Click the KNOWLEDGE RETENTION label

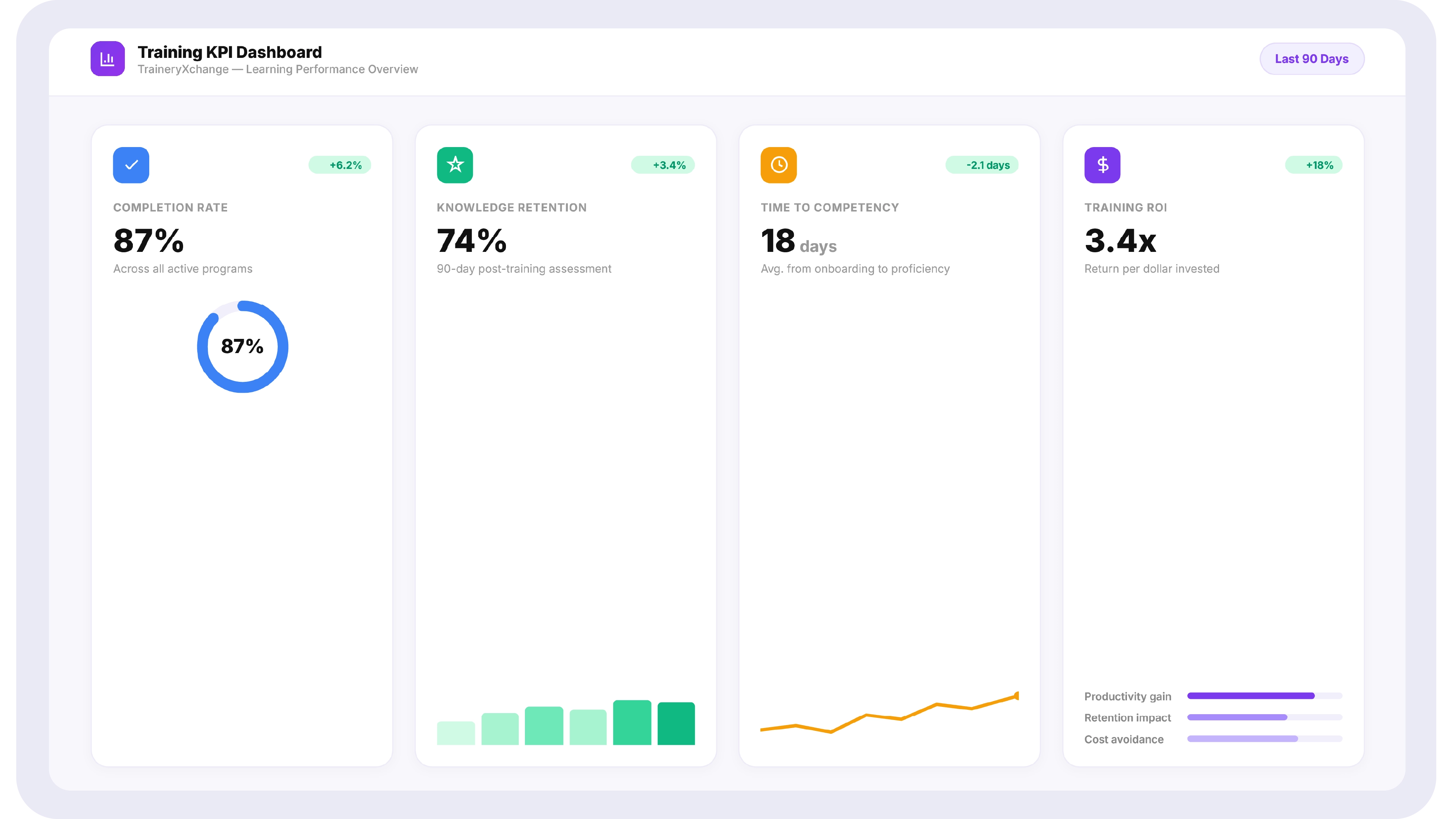511,207
